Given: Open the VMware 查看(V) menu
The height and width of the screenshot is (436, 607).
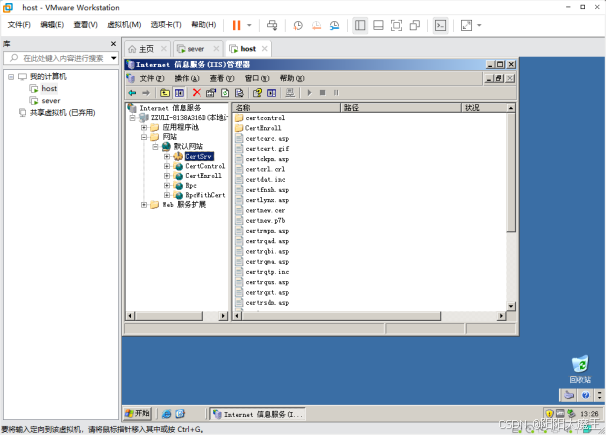Looking at the screenshot, I should click(86, 25).
